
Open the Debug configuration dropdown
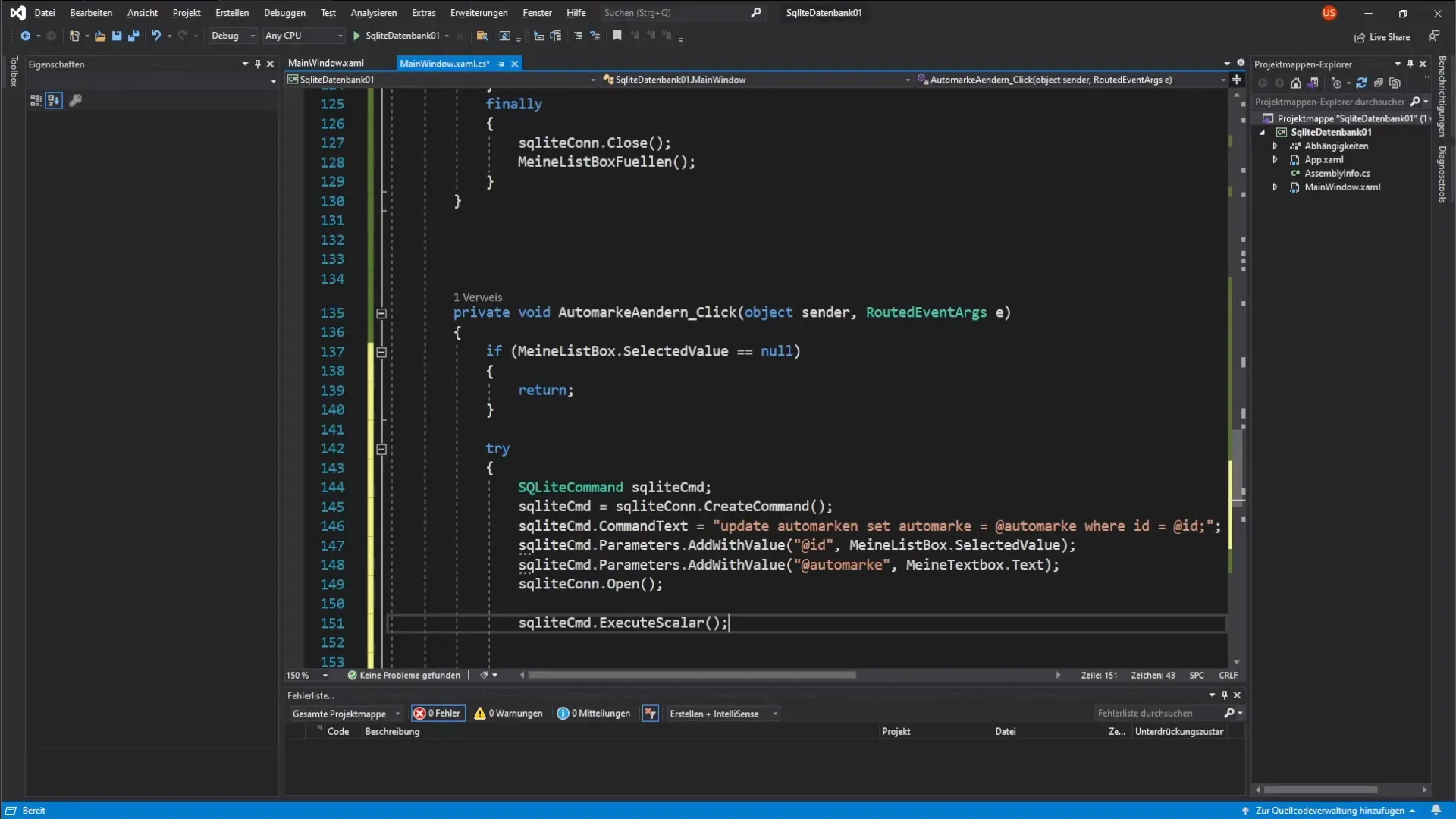click(x=233, y=36)
